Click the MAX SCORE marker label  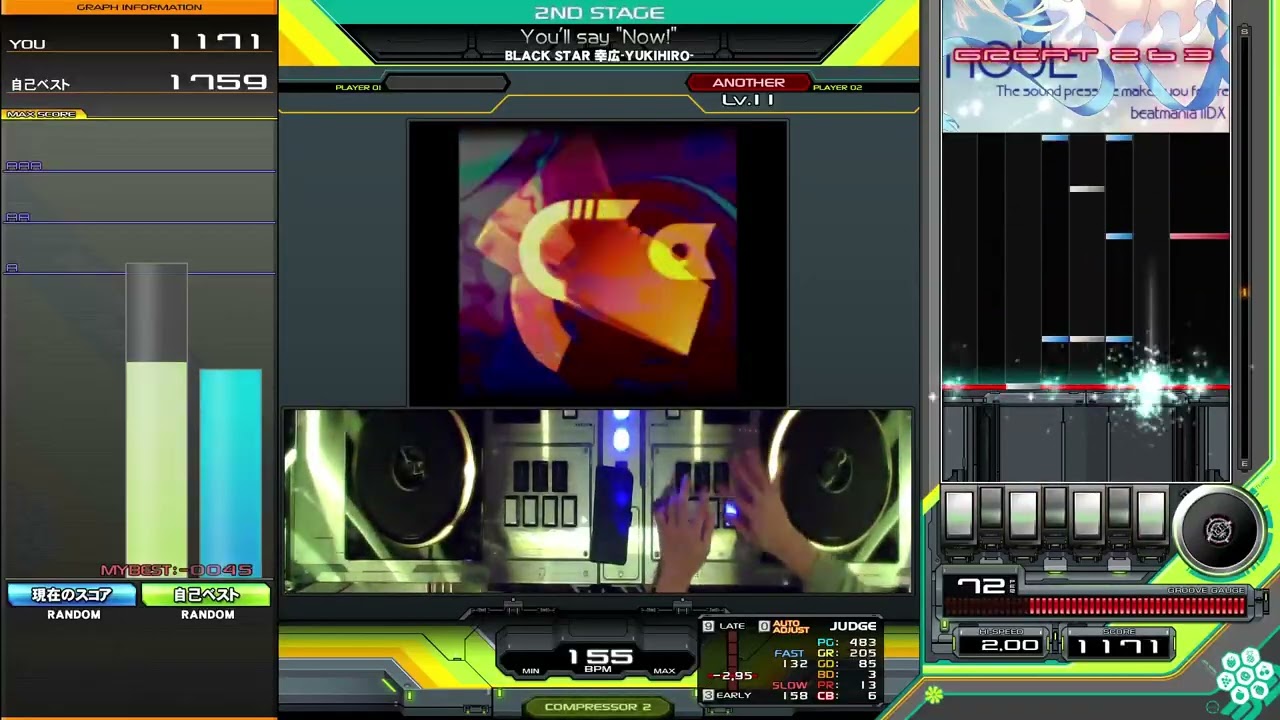pos(41,114)
